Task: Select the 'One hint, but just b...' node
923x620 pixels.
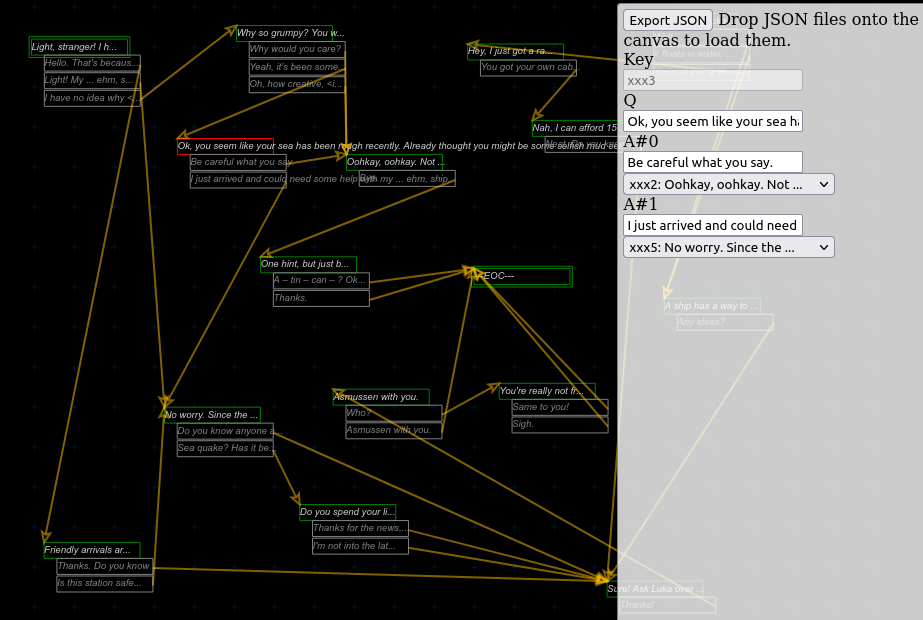Action: [x=308, y=265]
